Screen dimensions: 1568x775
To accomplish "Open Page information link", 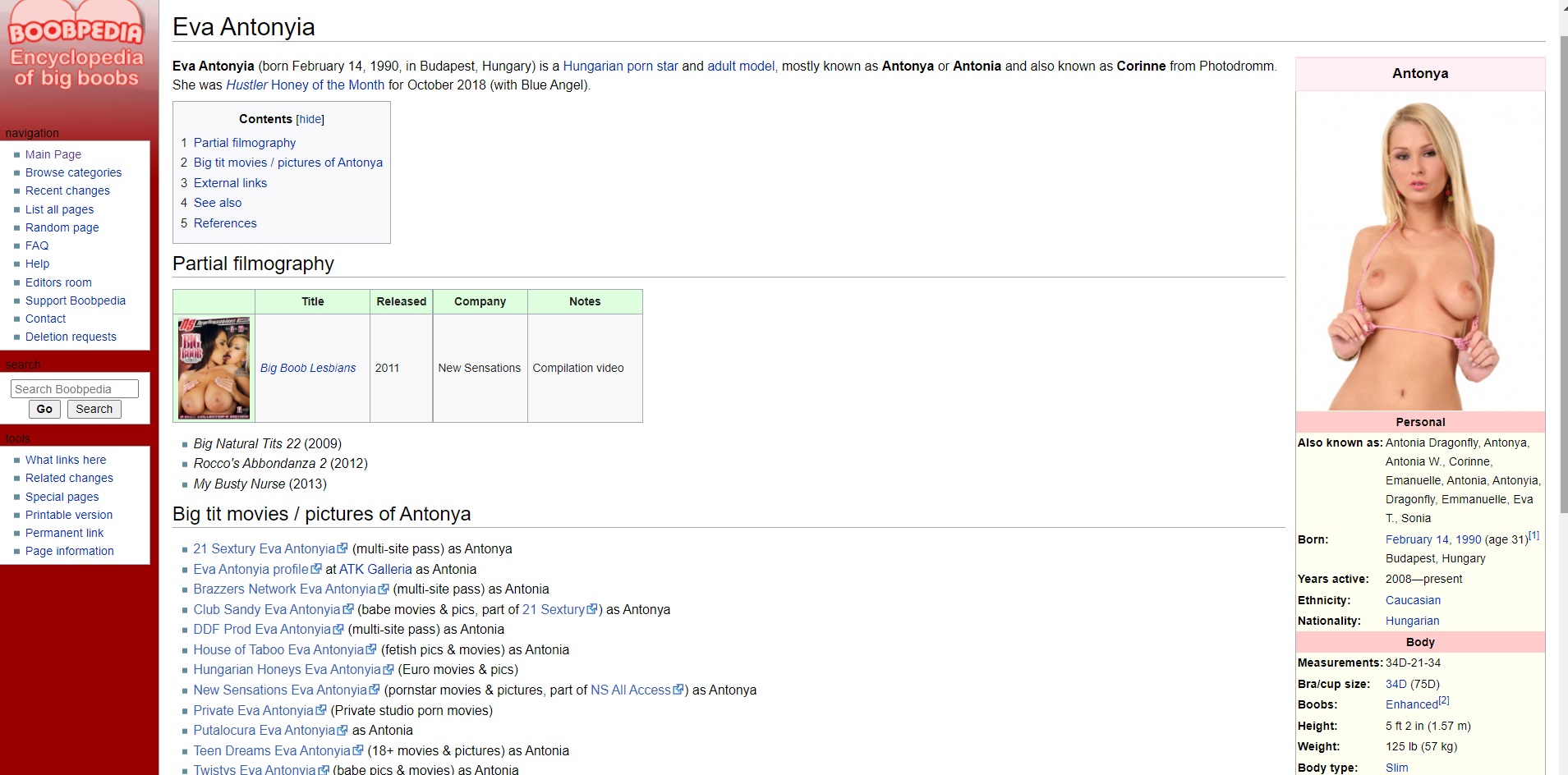I will (x=69, y=551).
